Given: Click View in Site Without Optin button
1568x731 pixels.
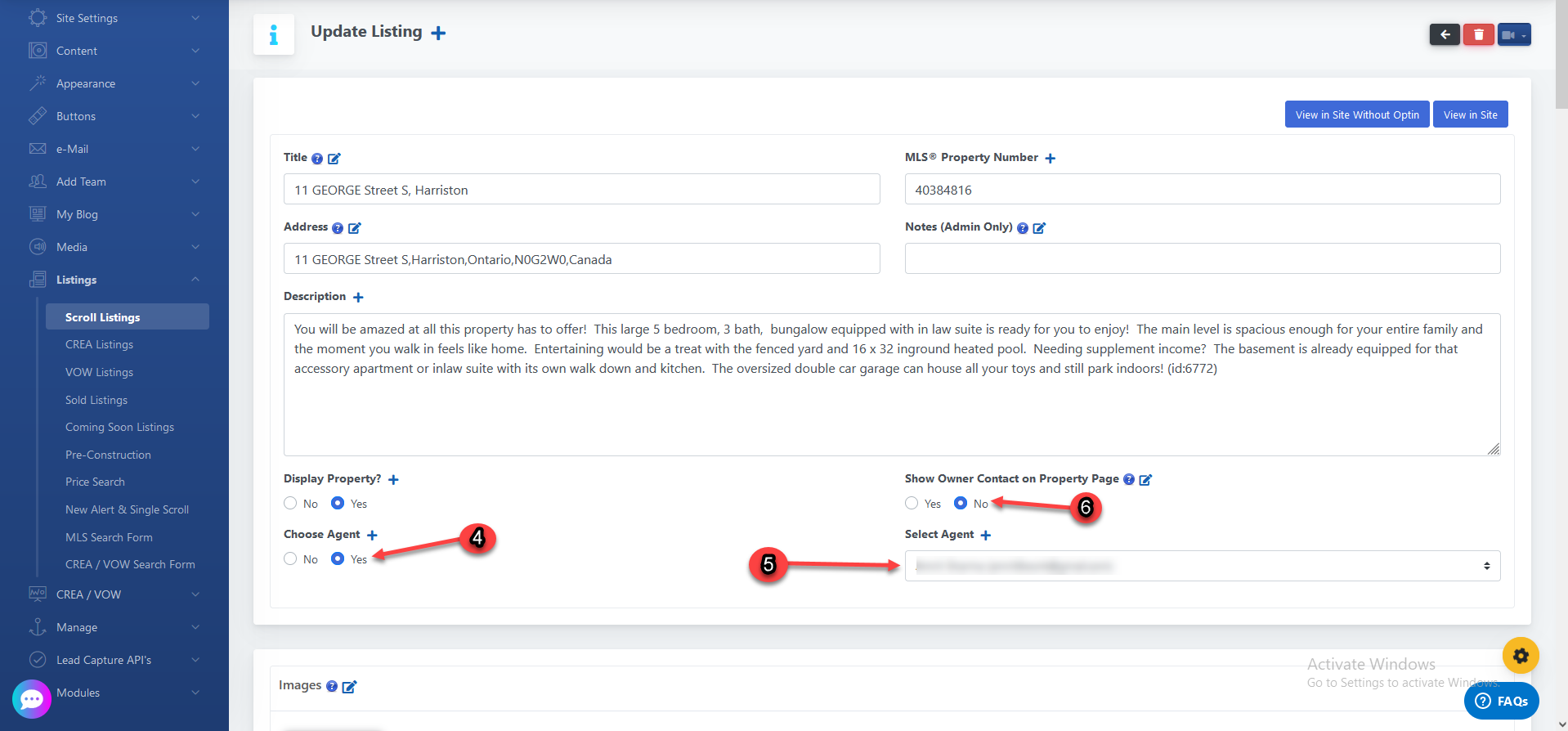Looking at the screenshot, I should tap(1356, 114).
